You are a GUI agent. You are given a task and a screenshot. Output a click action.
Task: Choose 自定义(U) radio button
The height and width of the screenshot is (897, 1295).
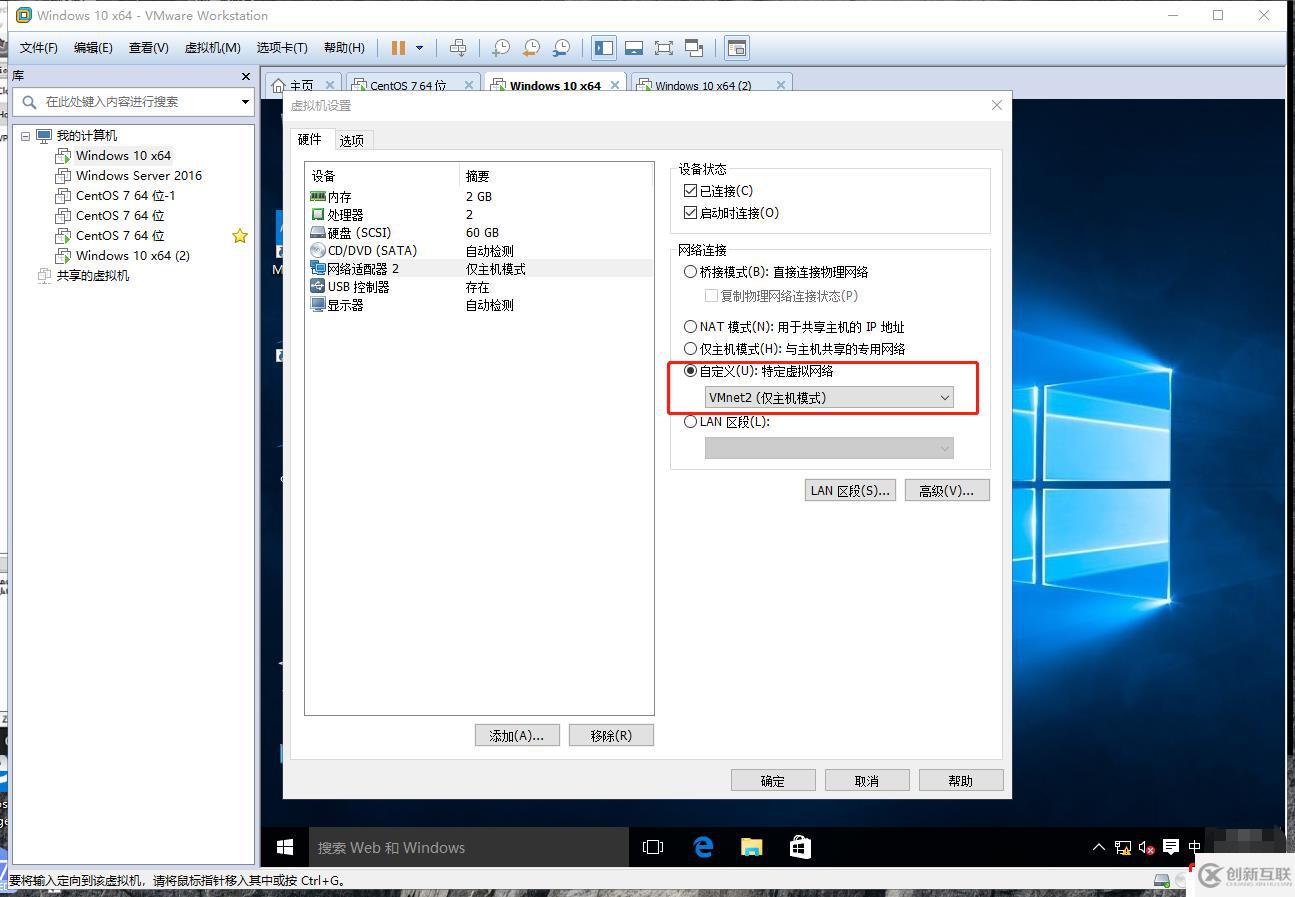[690, 371]
